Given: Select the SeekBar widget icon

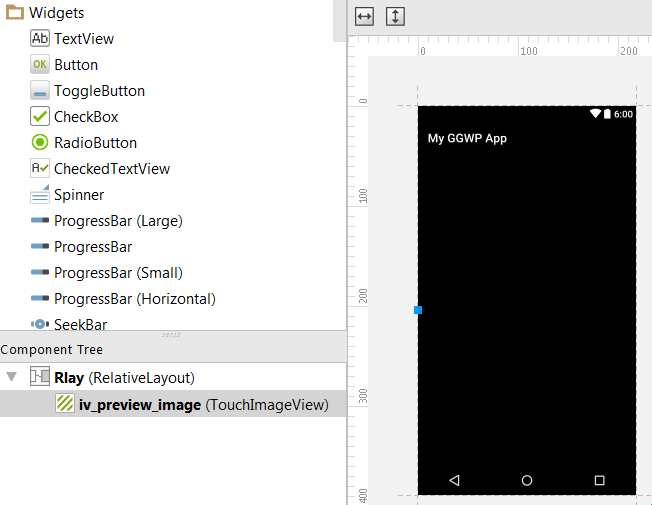Looking at the screenshot, I should 40,324.
